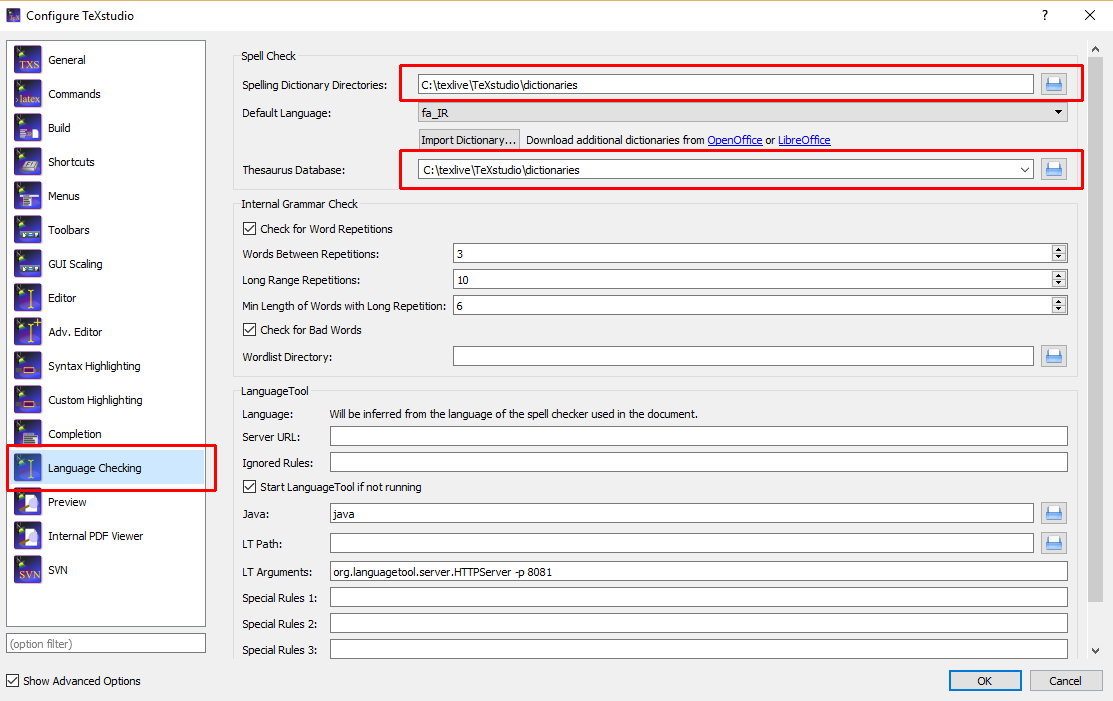The image size is (1113, 701).
Task: Click the General category icon
Action: coord(28,60)
